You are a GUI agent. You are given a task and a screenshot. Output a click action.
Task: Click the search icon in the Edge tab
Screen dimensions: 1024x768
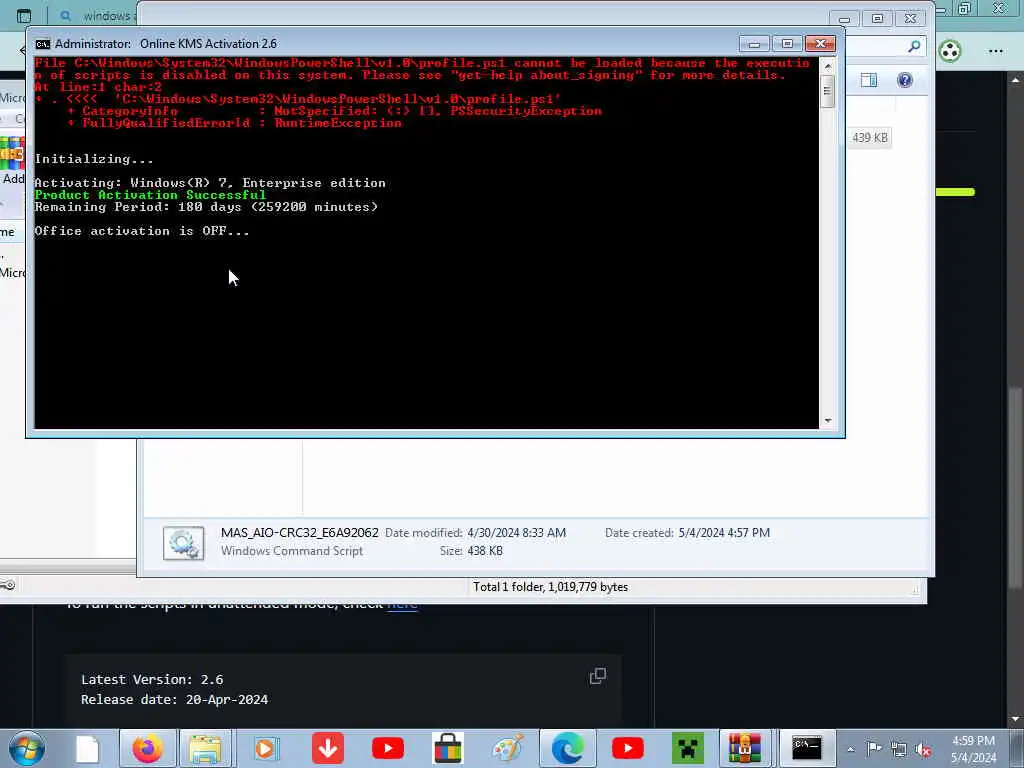point(65,16)
